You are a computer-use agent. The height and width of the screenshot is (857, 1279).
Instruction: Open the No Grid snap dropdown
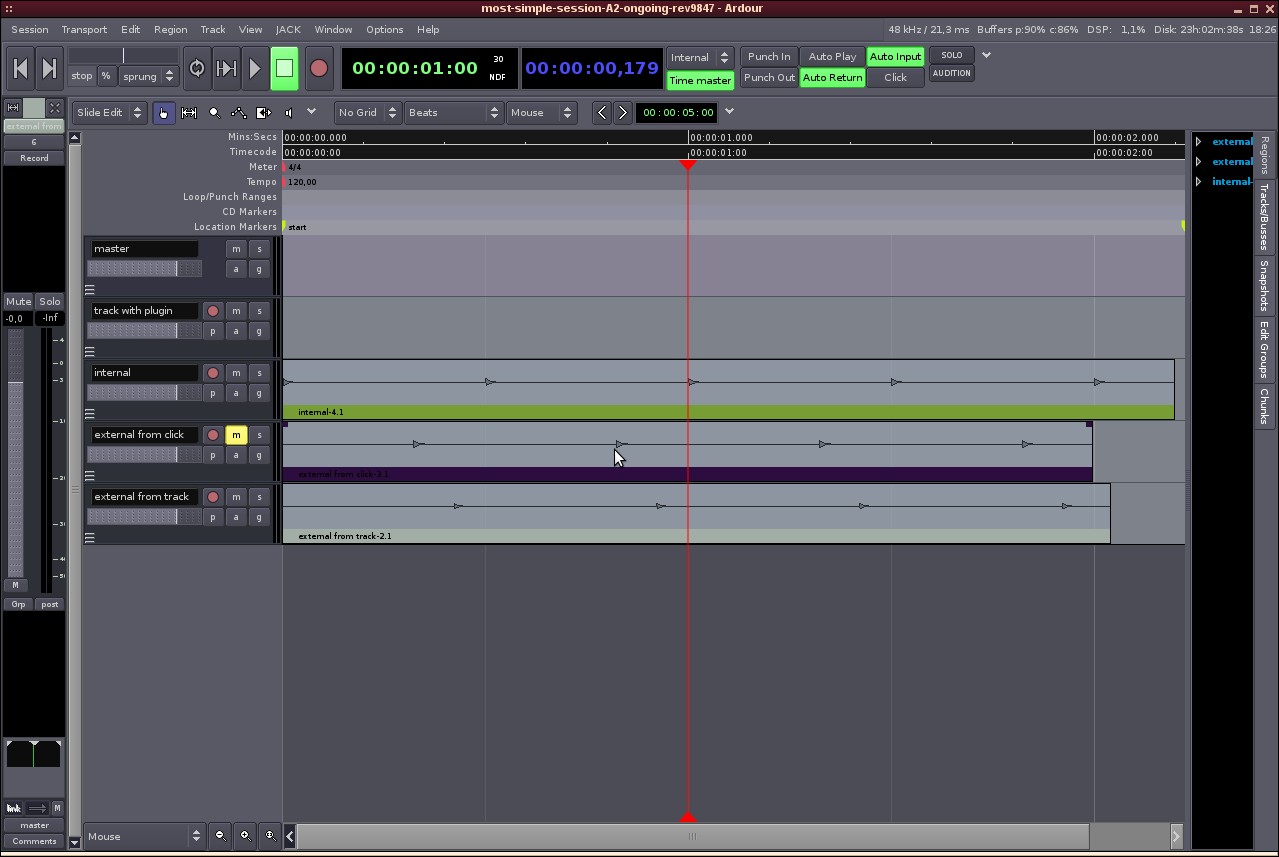(367, 113)
